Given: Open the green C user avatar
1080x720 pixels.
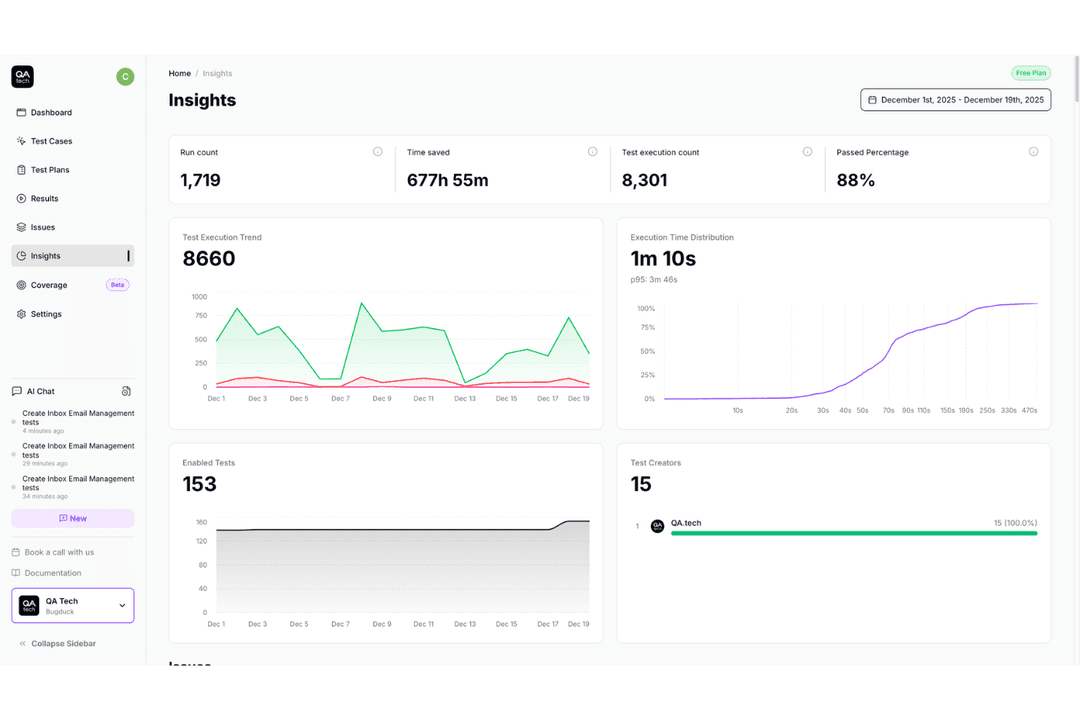Looking at the screenshot, I should 125,76.
